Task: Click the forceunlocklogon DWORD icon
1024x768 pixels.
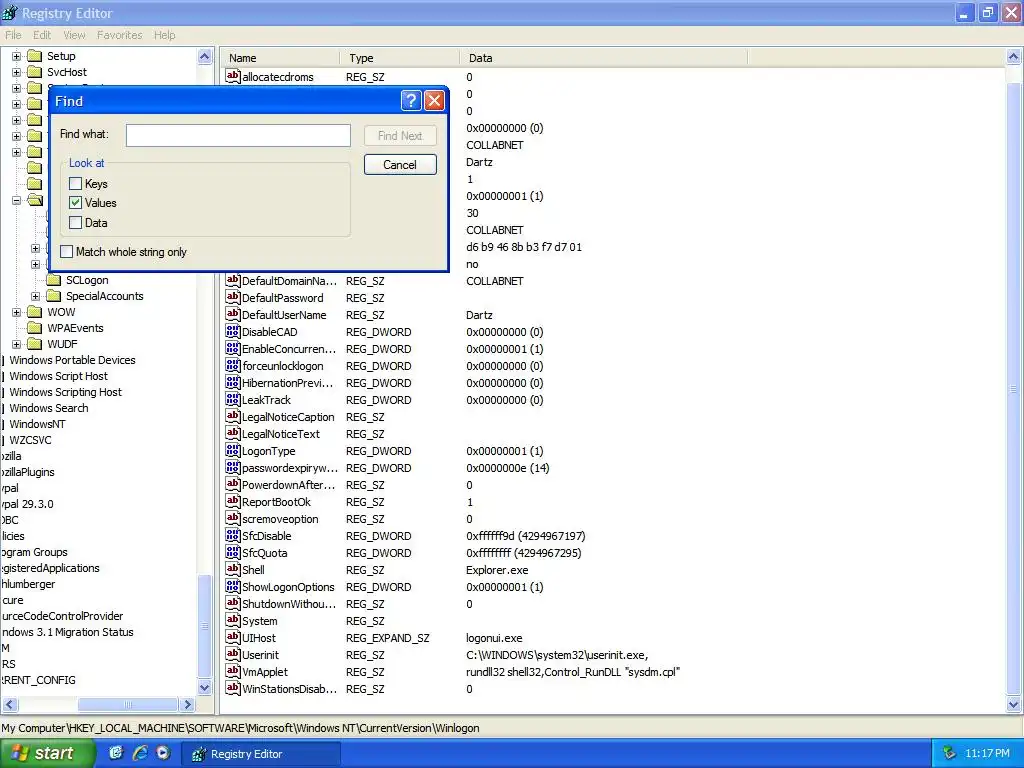Action: pyautogui.click(x=232, y=365)
